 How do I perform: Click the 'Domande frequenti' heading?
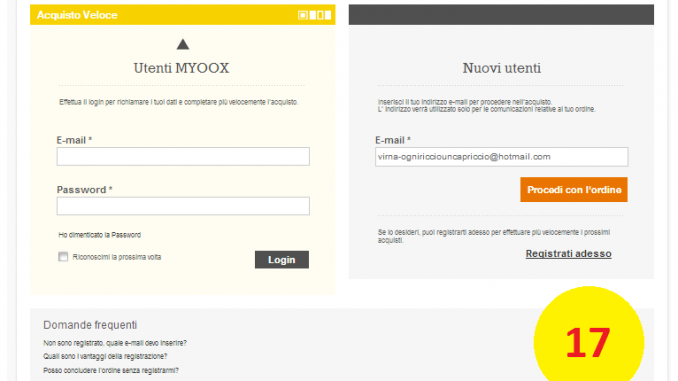(x=90, y=325)
